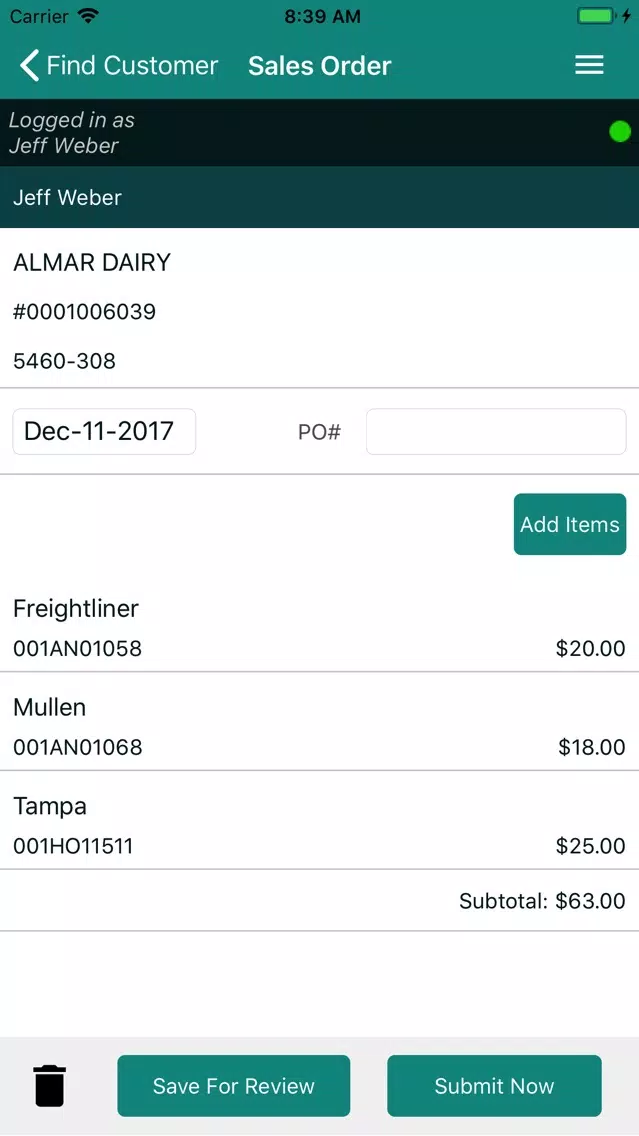
Task: Tap the $20.00 price on Freightliner
Action: [x=590, y=648]
